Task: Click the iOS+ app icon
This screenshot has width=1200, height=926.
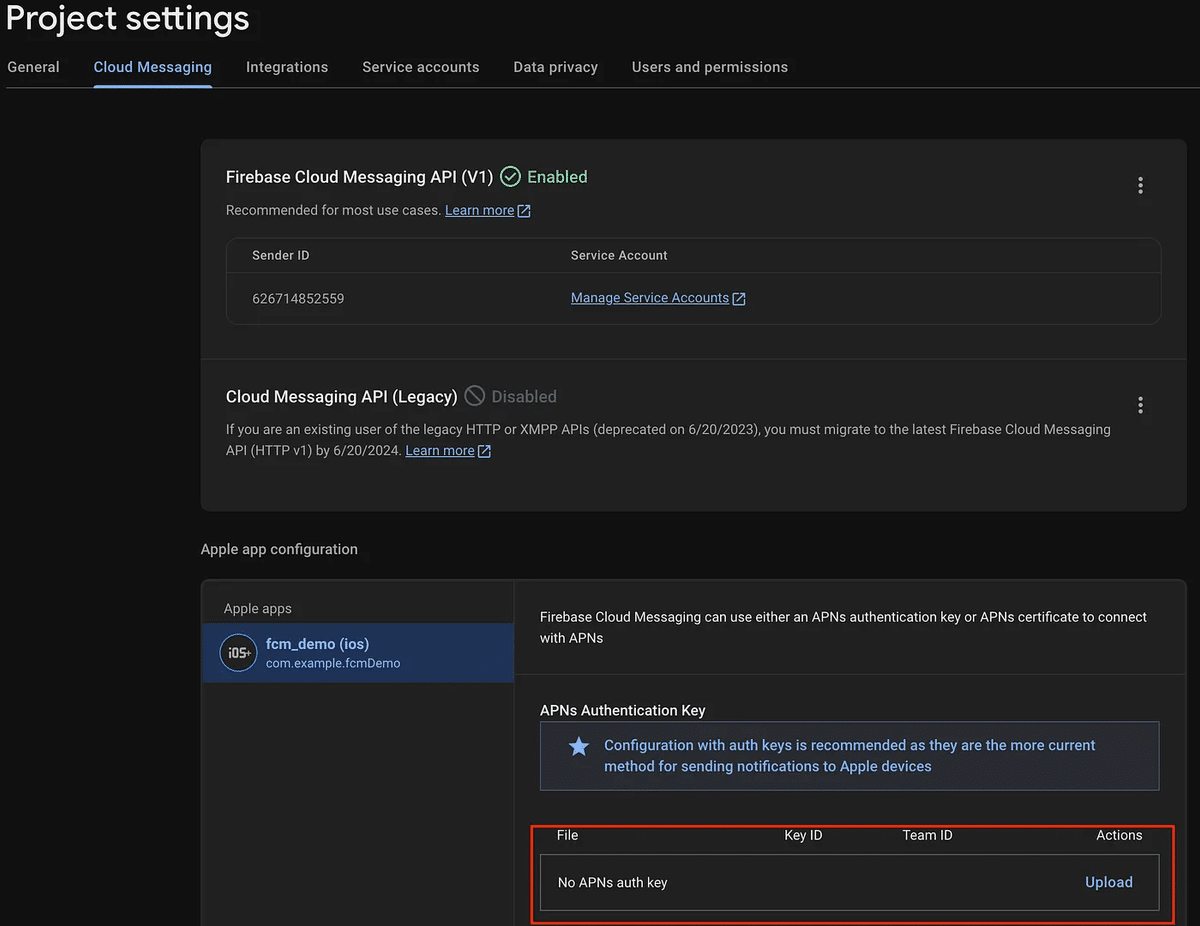Action: point(238,653)
